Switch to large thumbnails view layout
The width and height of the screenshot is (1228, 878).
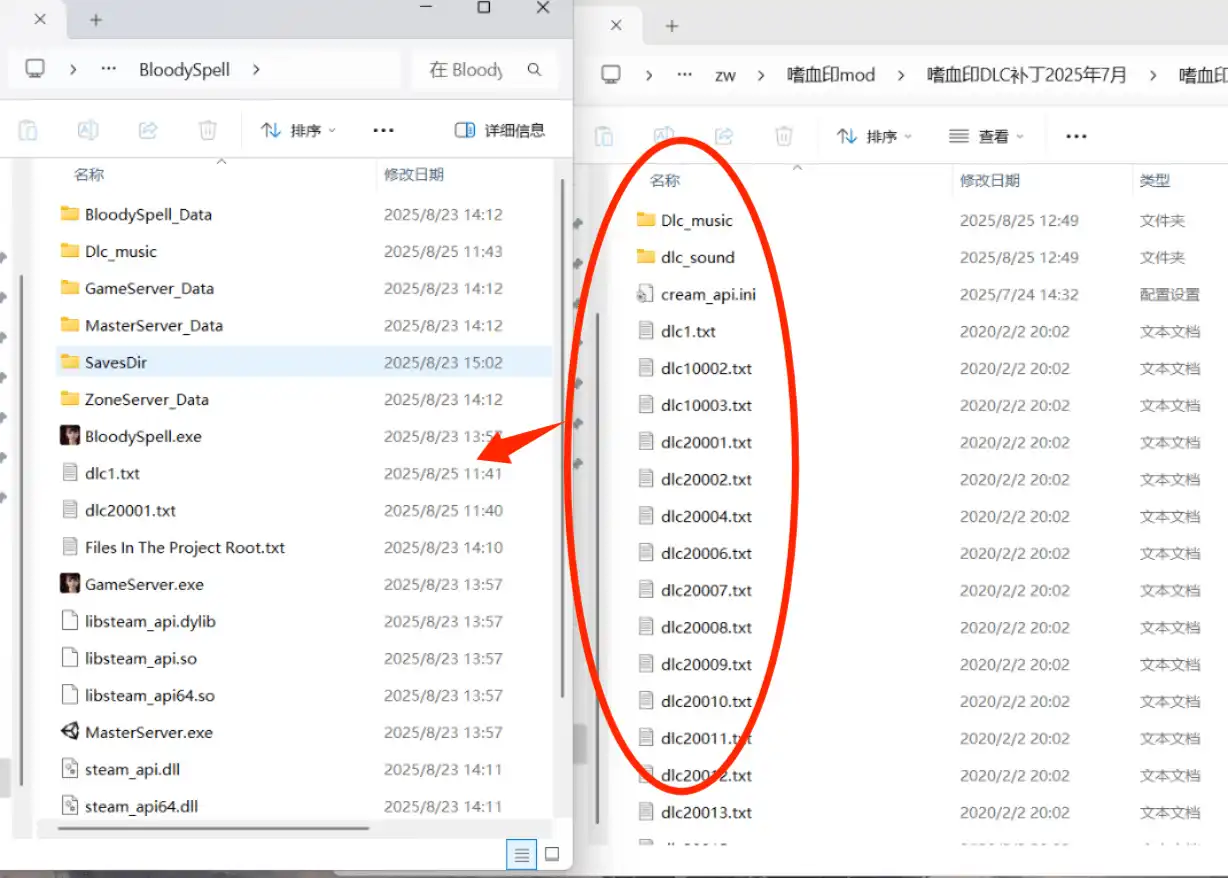coord(551,855)
